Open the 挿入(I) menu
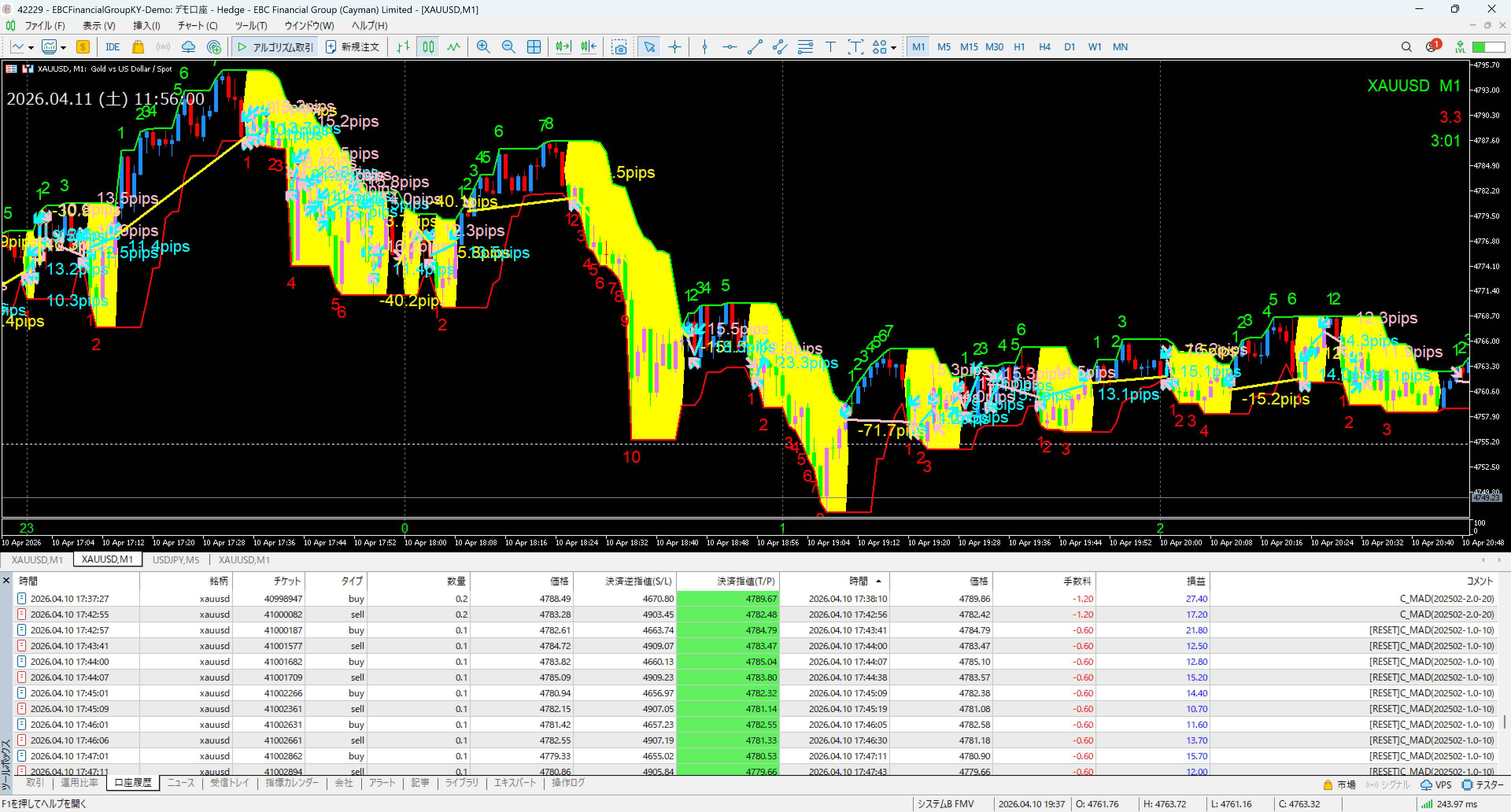This screenshot has height=812, width=1511. [146, 26]
